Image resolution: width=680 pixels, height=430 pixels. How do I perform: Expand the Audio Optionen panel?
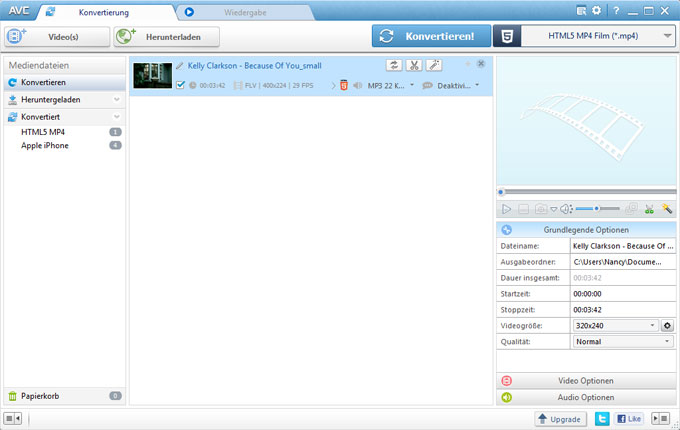586,397
